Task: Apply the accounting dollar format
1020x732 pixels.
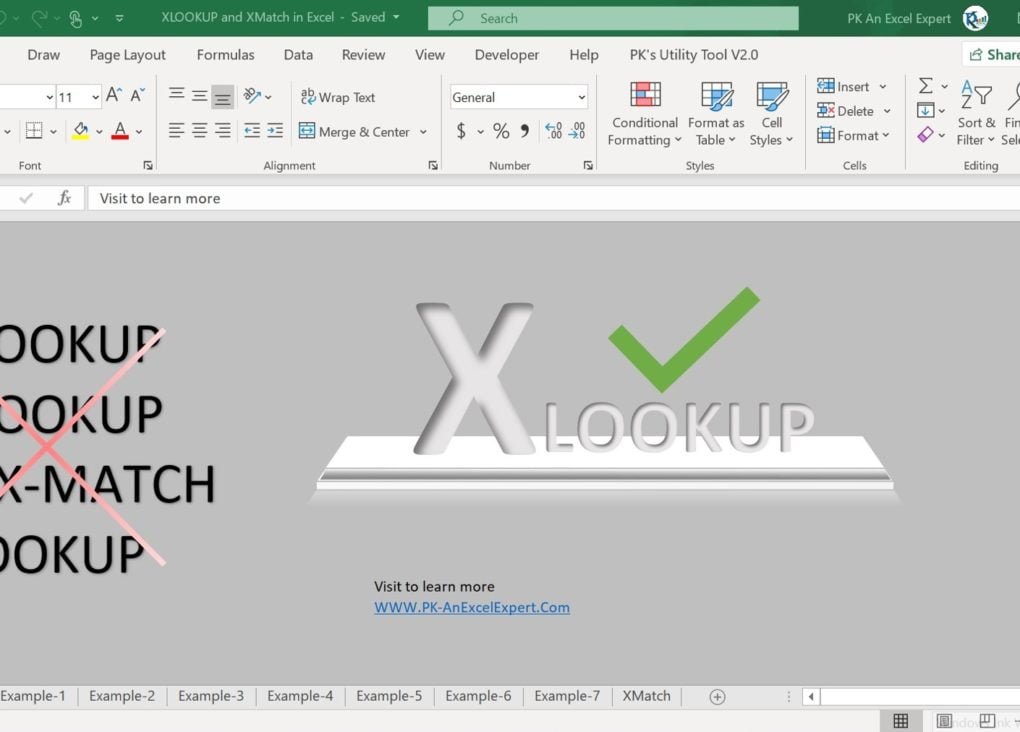Action: [x=461, y=131]
